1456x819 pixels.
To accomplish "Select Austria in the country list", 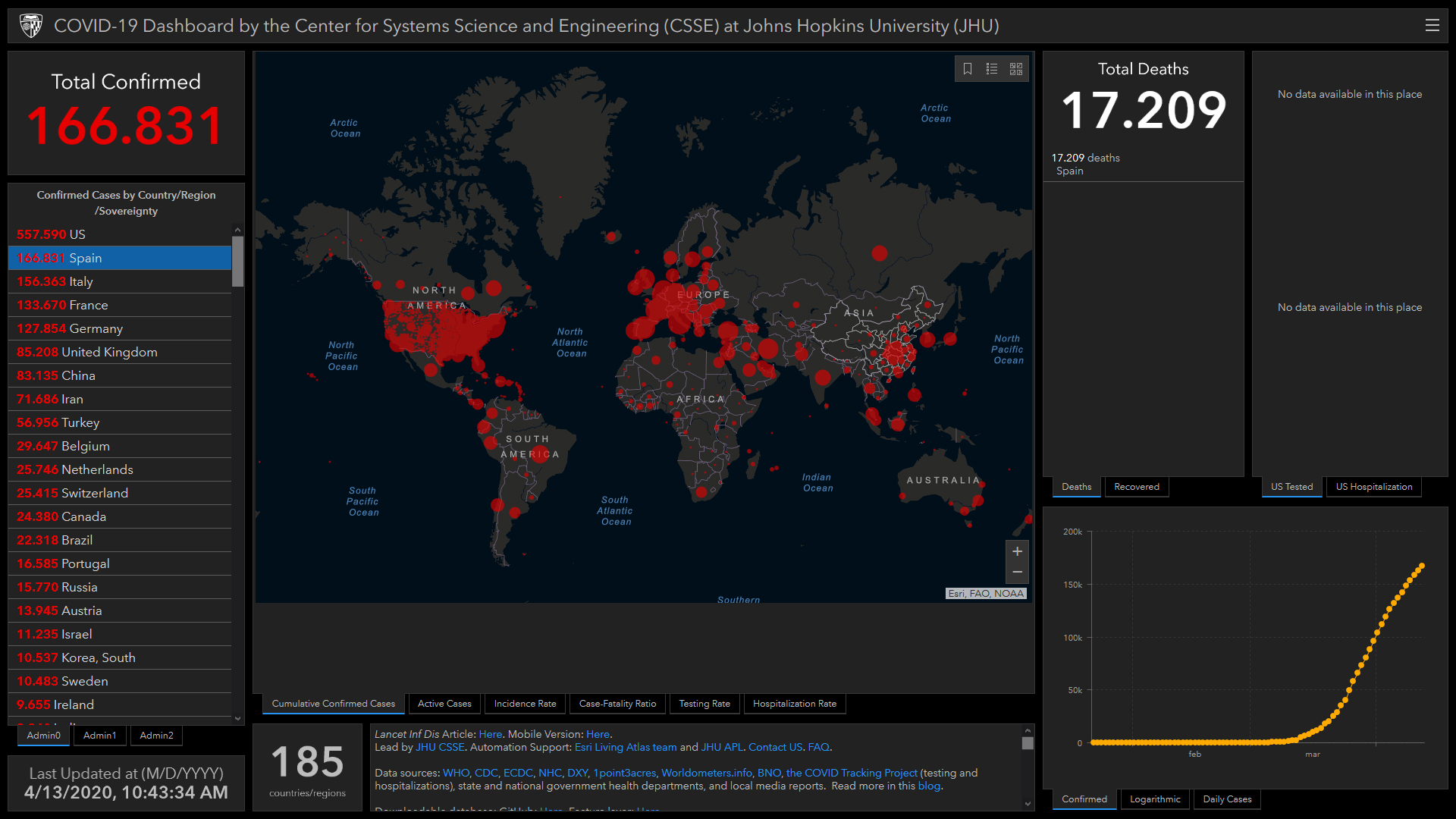I will point(120,610).
